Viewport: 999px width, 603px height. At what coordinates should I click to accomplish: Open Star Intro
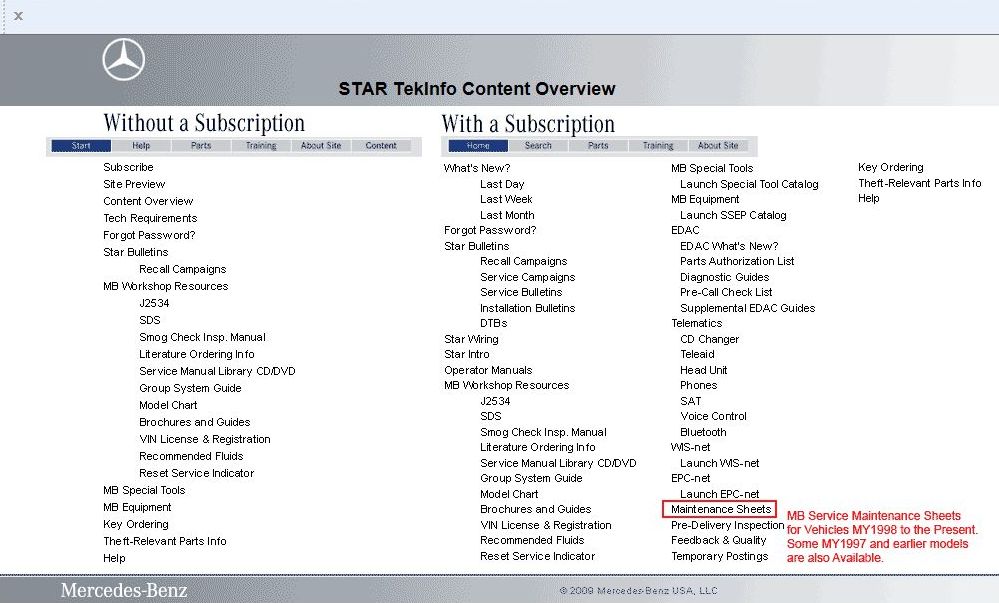[x=466, y=354]
